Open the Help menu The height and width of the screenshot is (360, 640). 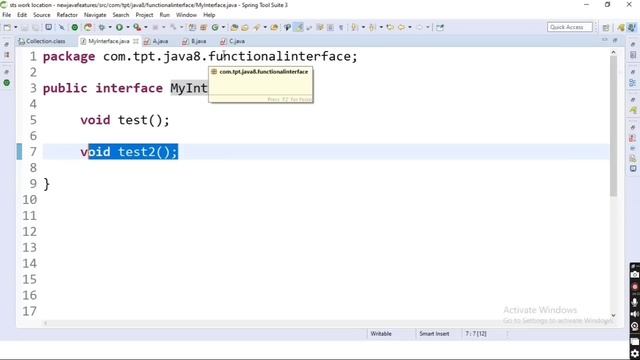tap(209, 15)
